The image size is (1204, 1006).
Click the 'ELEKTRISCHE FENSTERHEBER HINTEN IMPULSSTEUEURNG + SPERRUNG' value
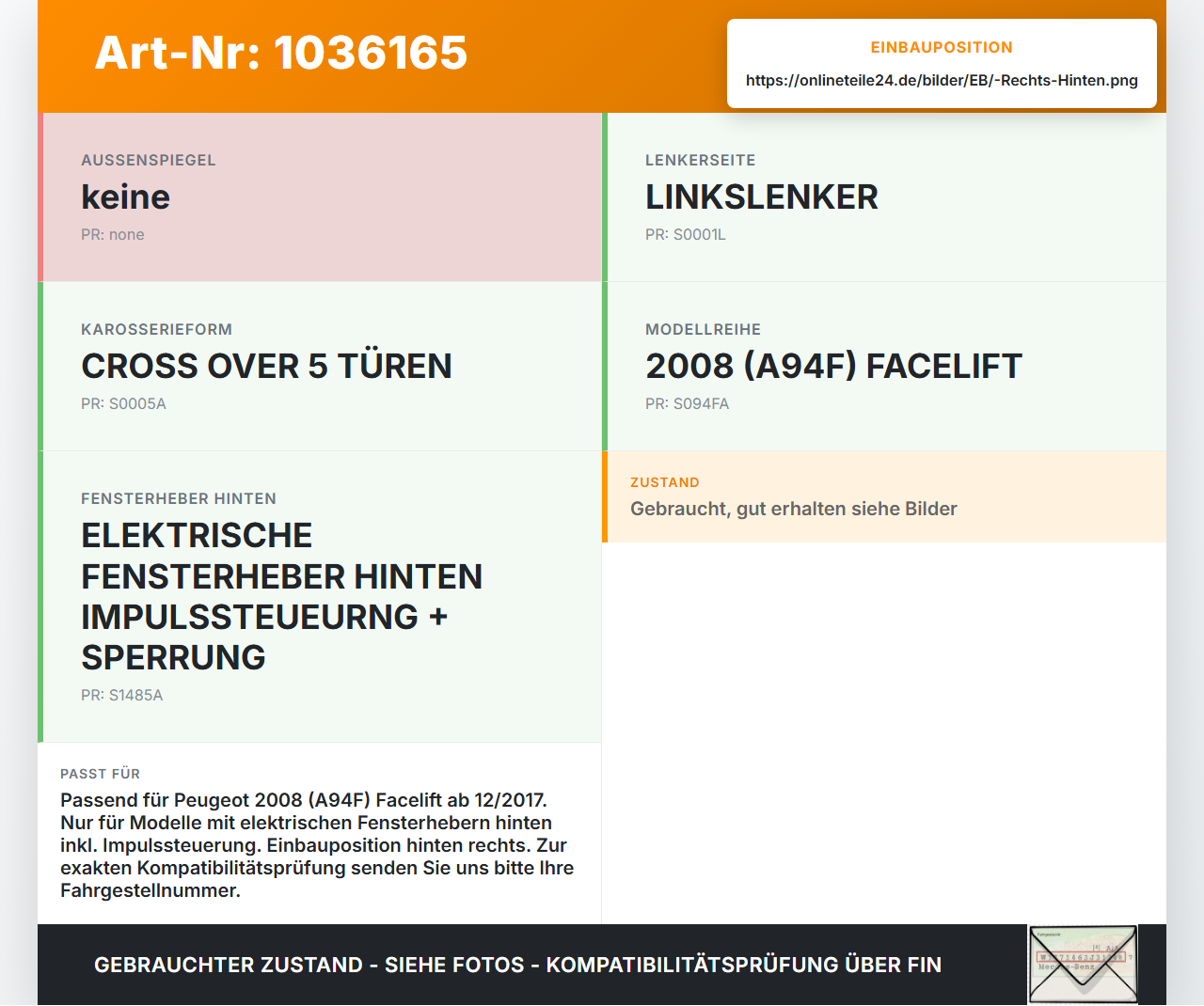282,596
